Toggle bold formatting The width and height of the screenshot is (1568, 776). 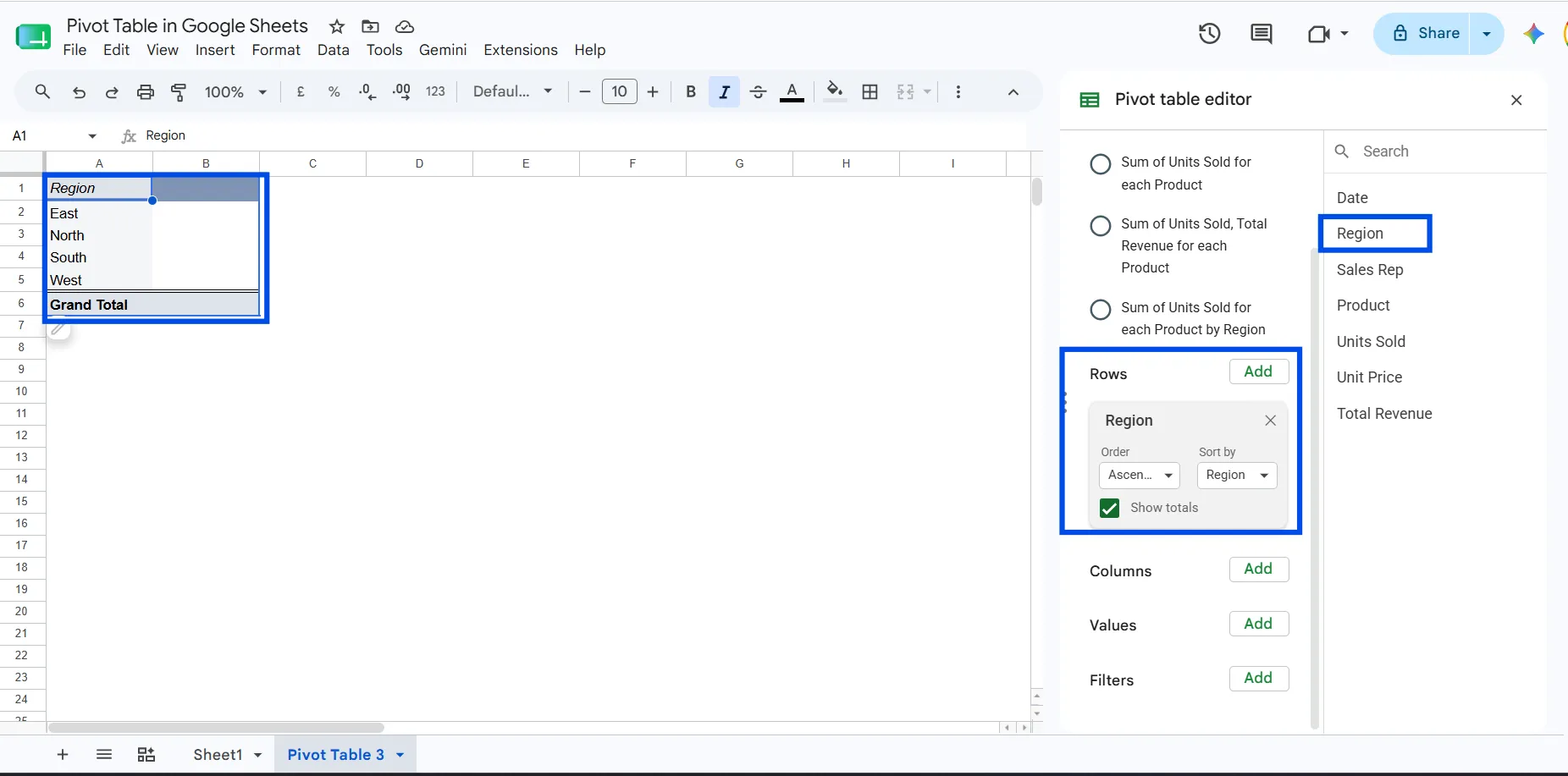[x=691, y=91]
